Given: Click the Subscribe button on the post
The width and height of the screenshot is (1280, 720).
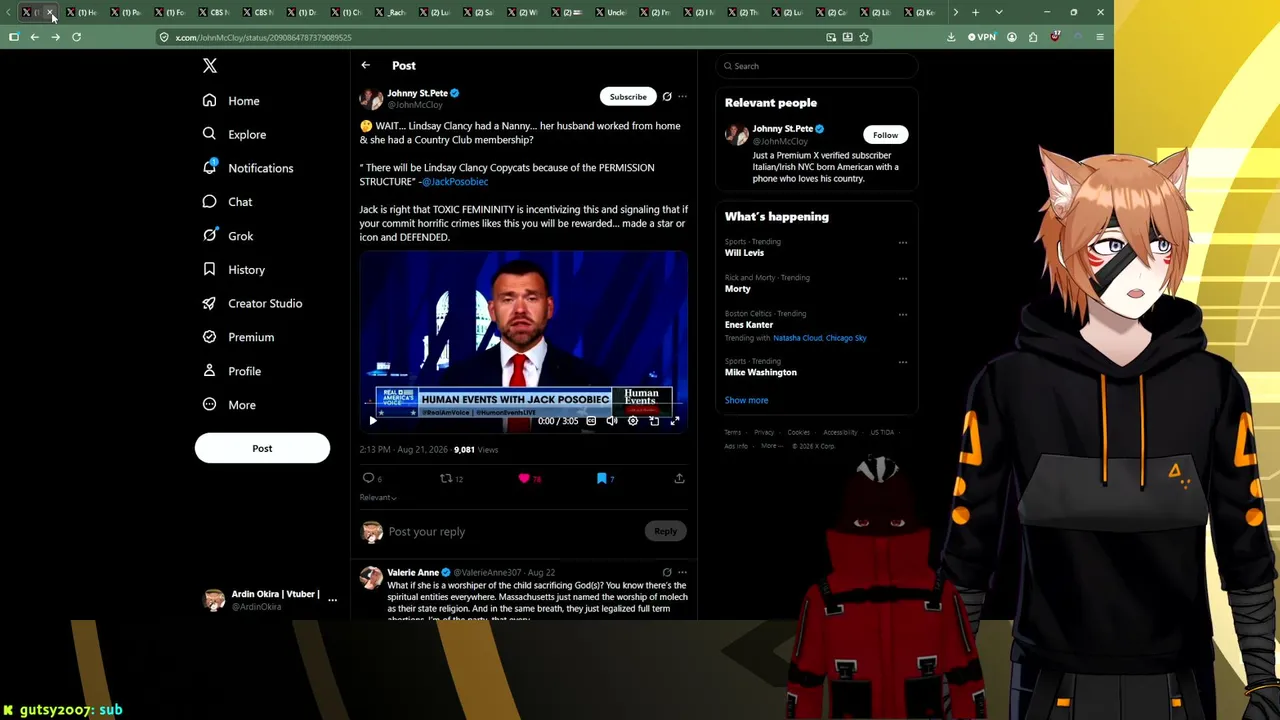Looking at the screenshot, I should click(628, 97).
